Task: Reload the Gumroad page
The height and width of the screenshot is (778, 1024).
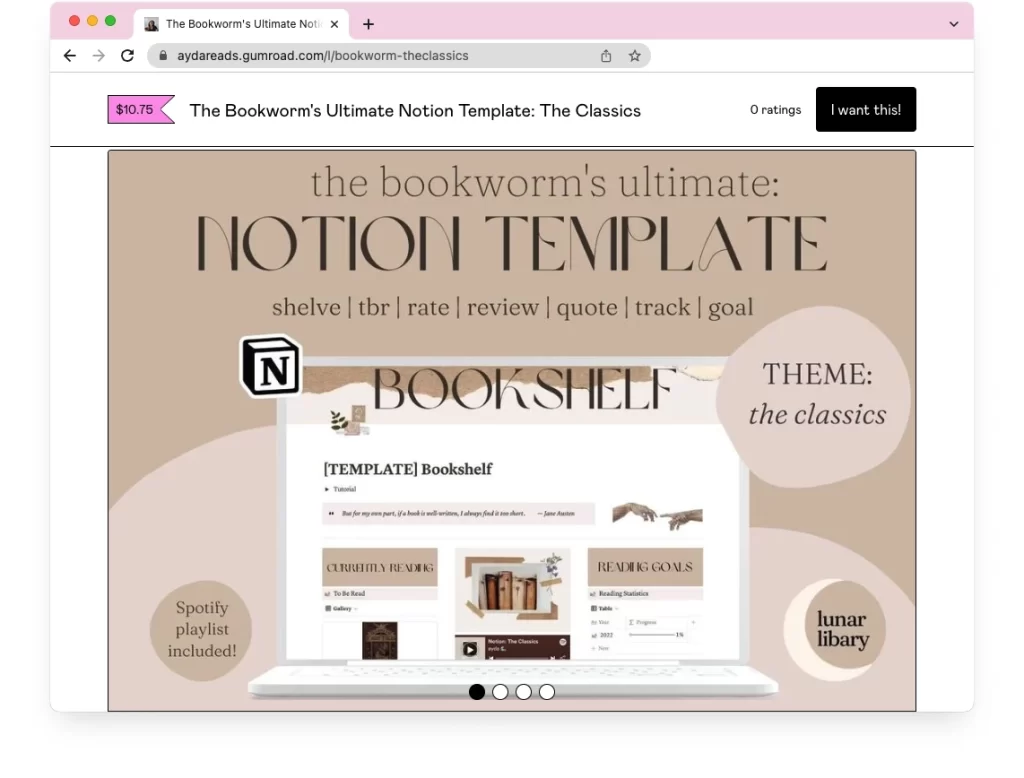Action: click(x=127, y=56)
